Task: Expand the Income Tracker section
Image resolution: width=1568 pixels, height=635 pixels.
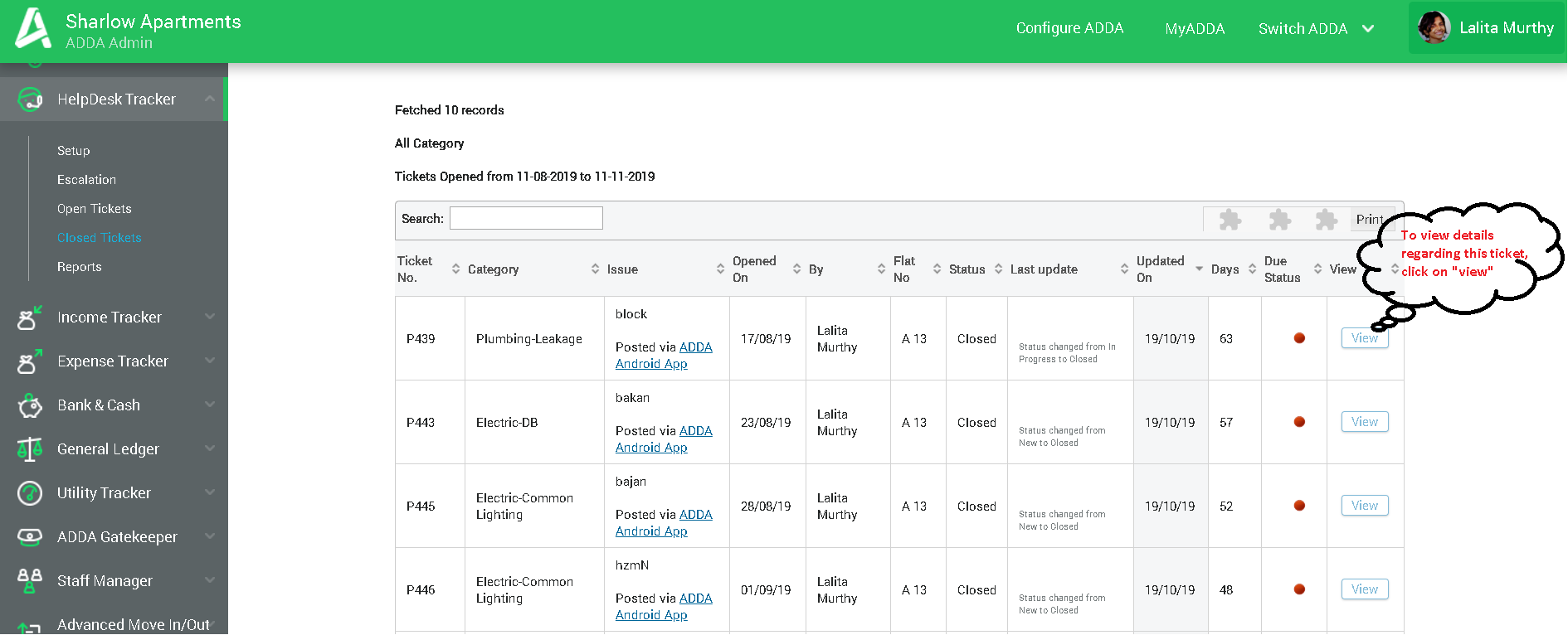Action: pyautogui.click(x=210, y=317)
